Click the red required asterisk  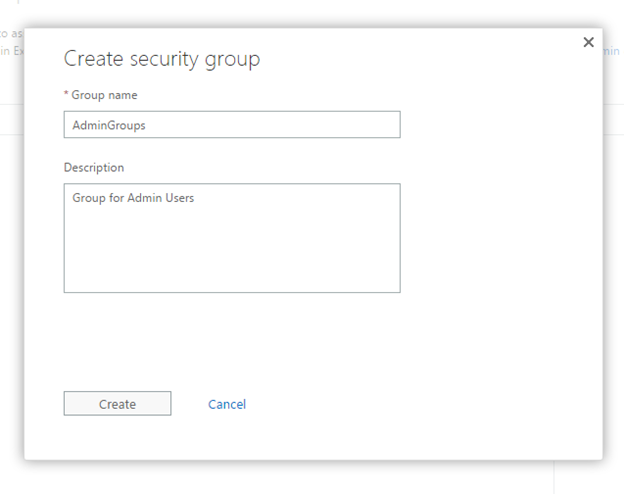(66, 94)
